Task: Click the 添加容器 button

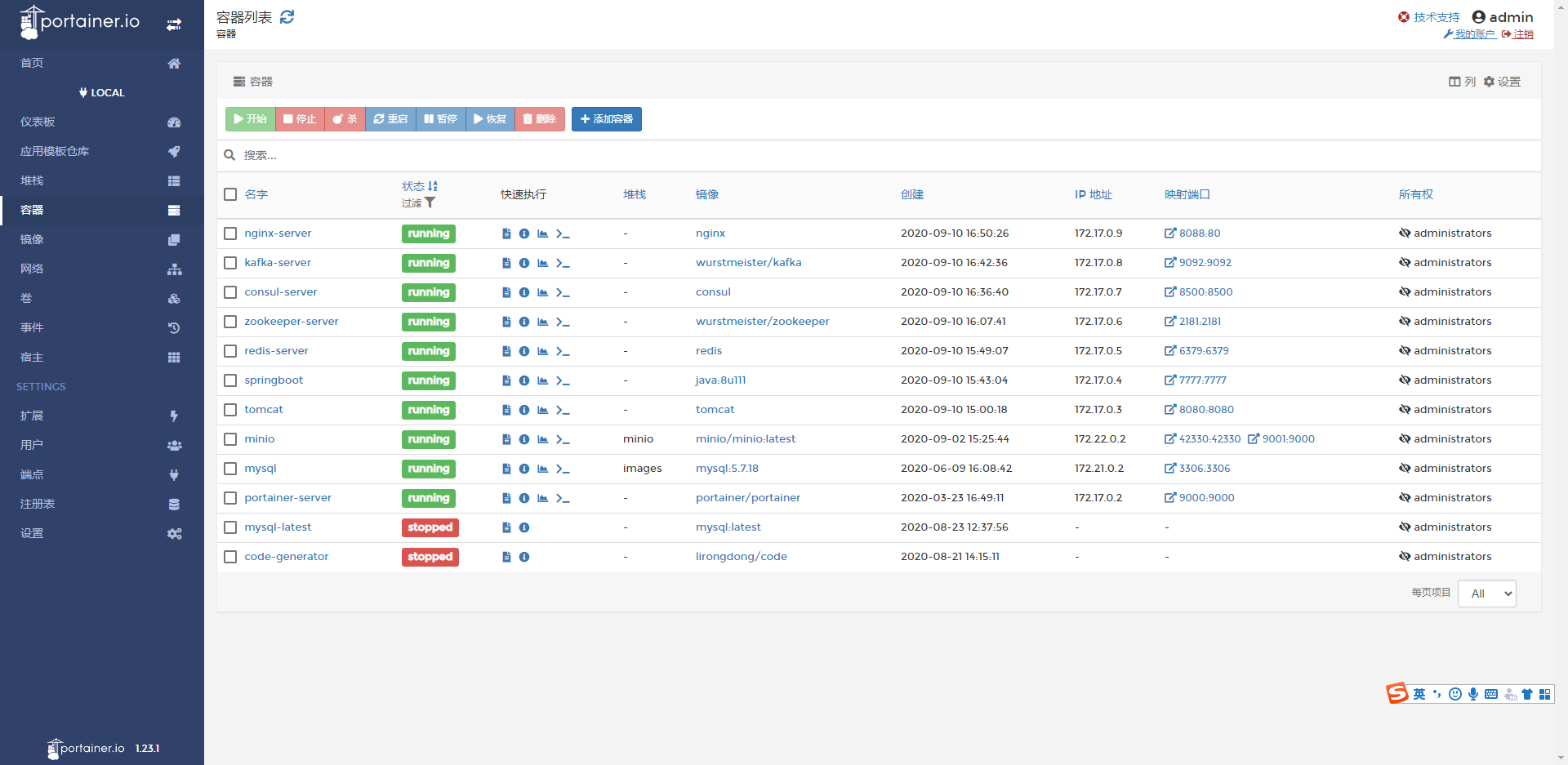Action: pyautogui.click(x=607, y=119)
